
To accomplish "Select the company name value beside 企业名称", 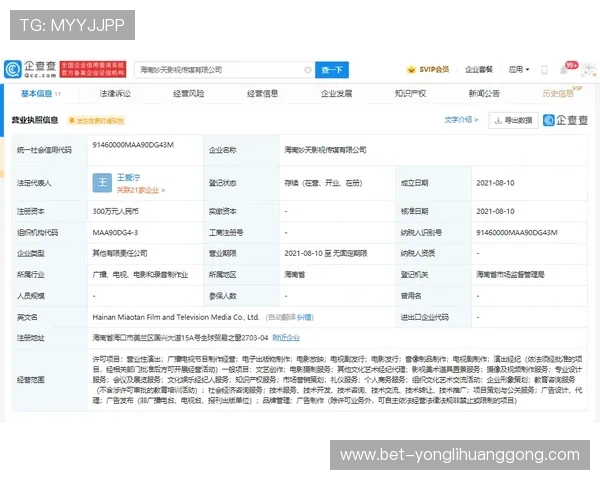I will (x=325, y=150).
